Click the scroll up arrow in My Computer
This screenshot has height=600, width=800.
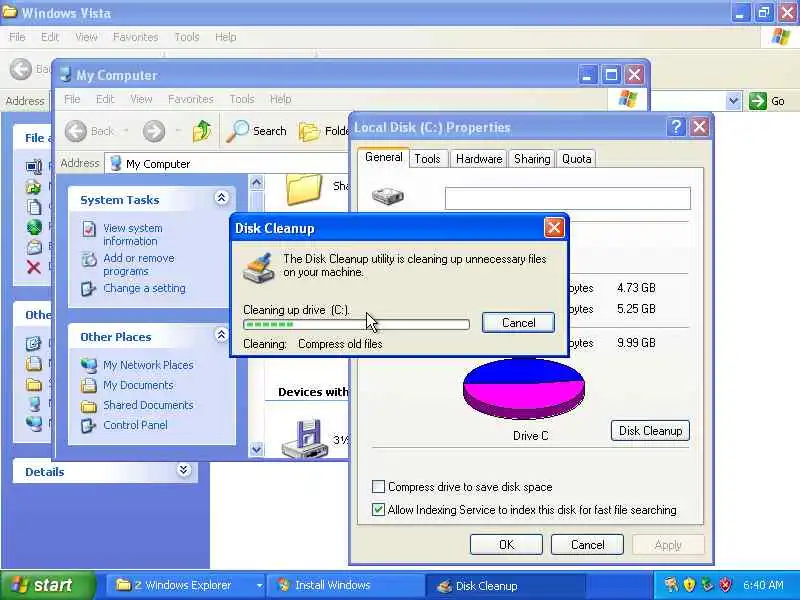[256, 182]
